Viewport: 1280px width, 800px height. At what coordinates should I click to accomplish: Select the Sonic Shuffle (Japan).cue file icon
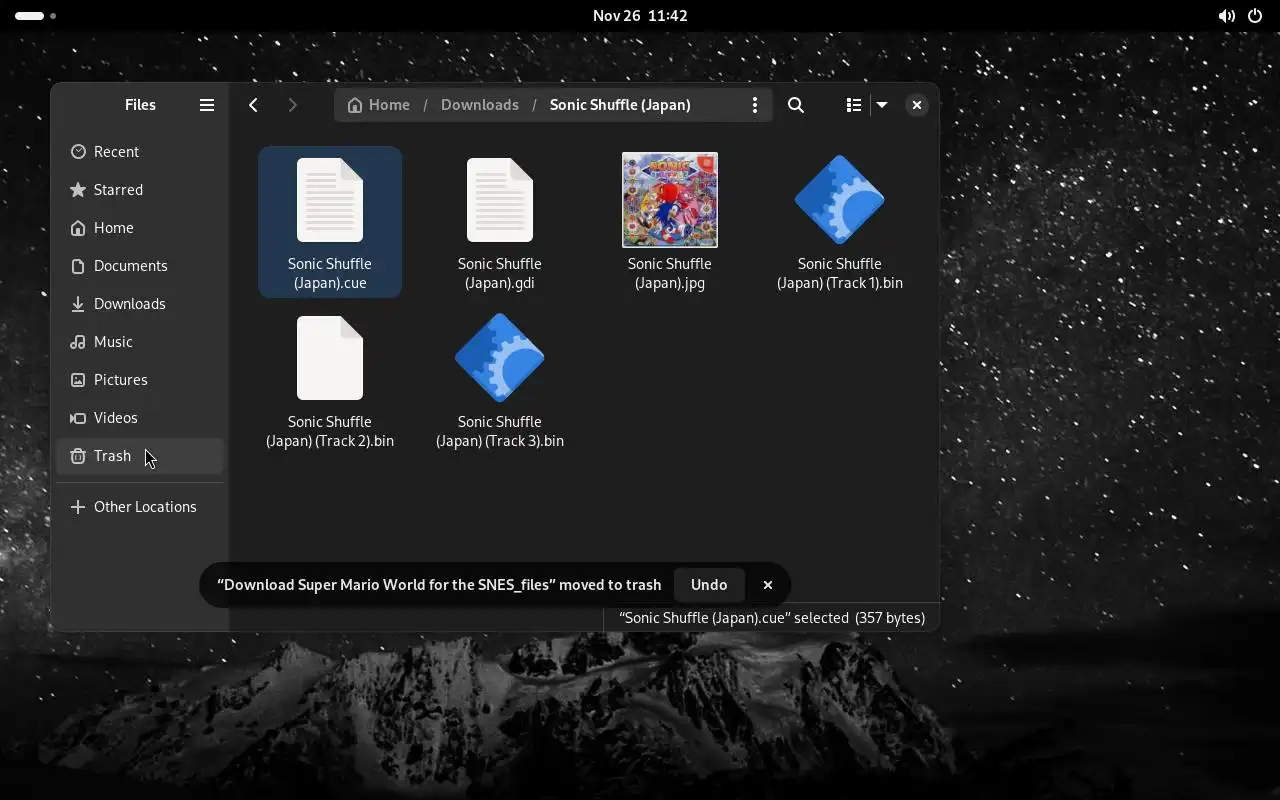pyautogui.click(x=330, y=200)
